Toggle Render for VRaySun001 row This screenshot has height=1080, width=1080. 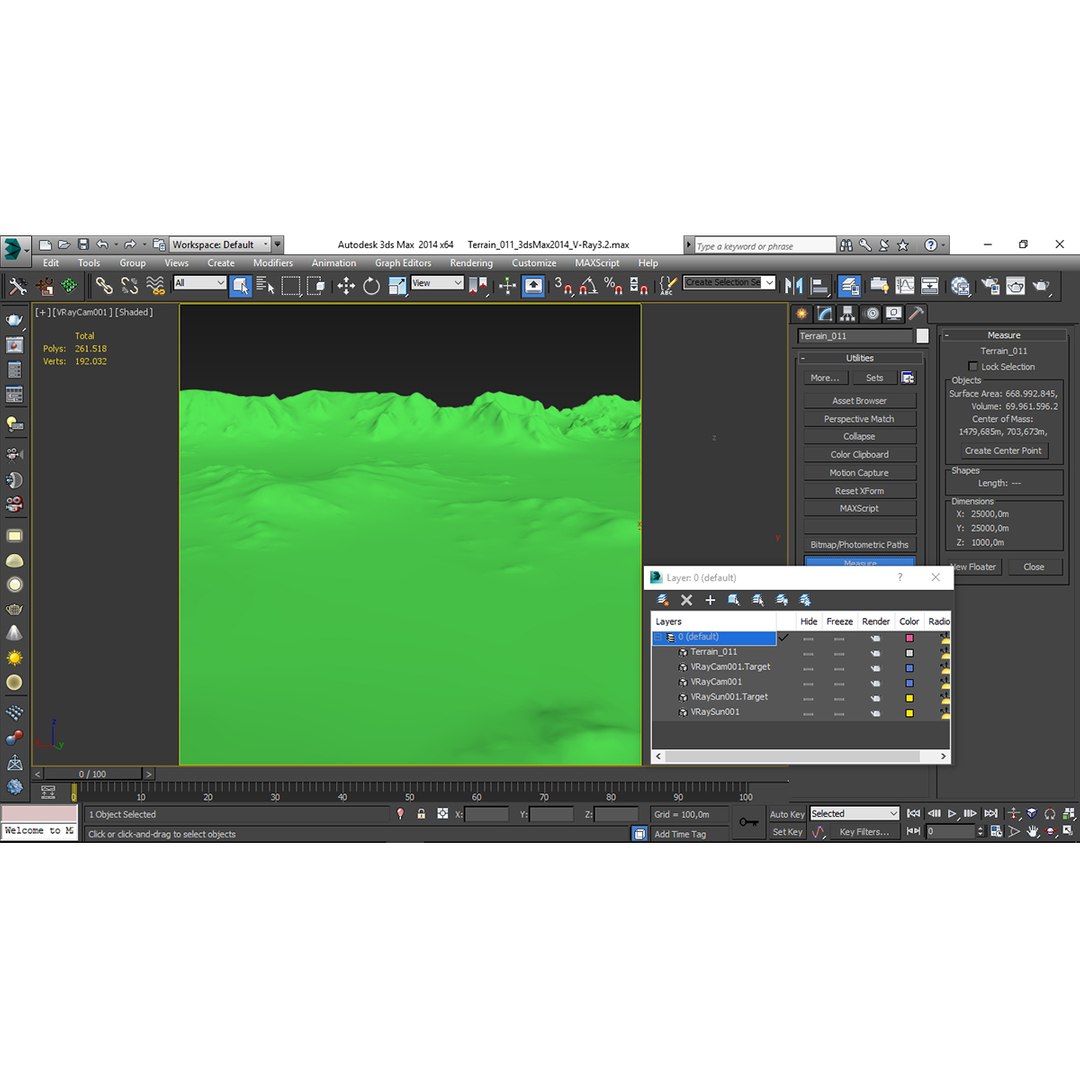(875, 713)
